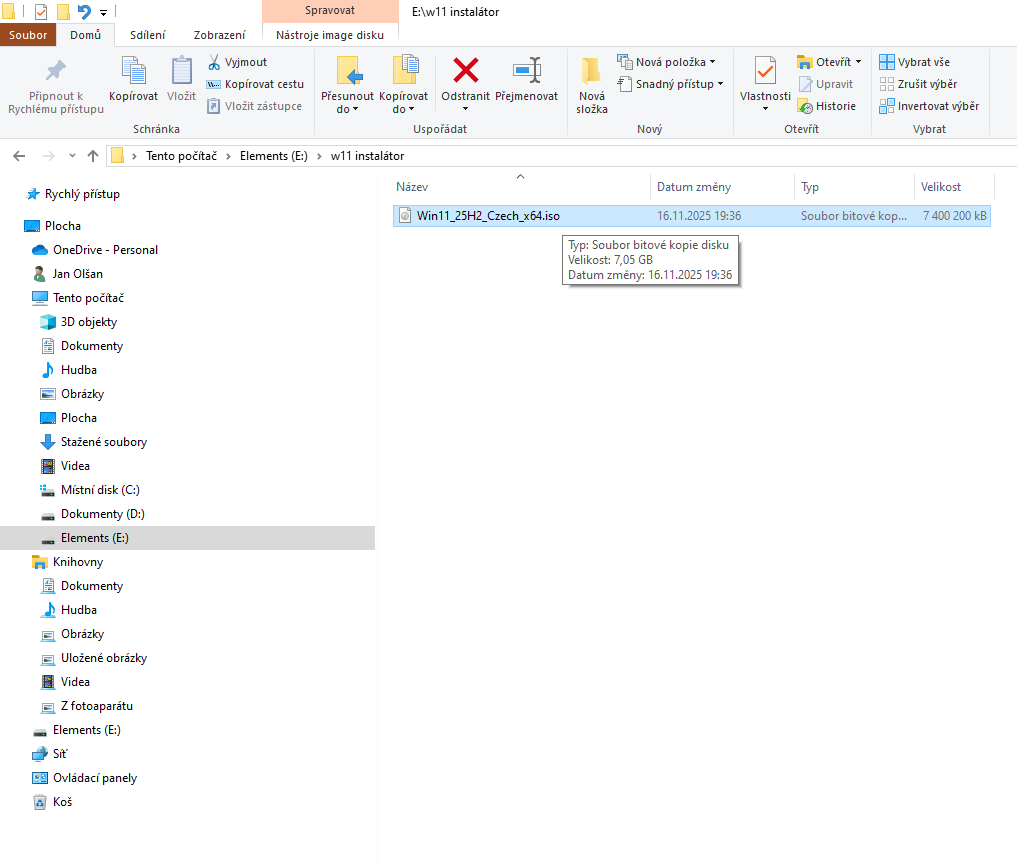Screen dimensions: 1017x865
Task: Select the highlighted Elements (E:) under Tento počítač
Action: [x=187, y=538]
